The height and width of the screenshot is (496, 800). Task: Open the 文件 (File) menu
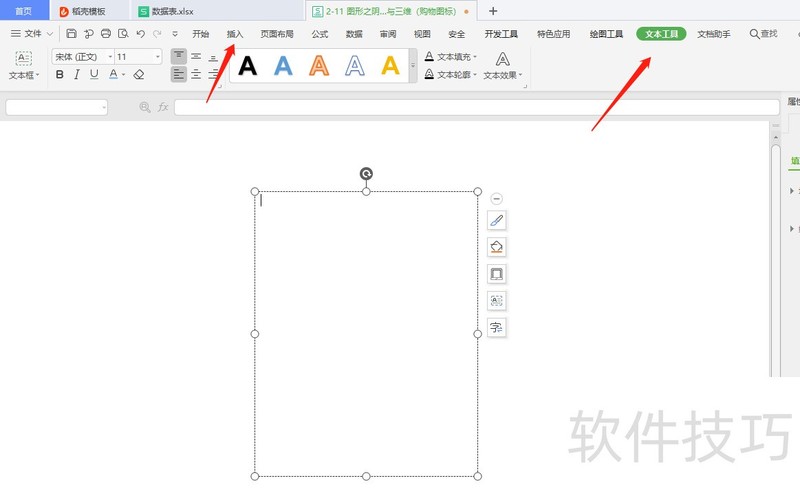pos(32,34)
